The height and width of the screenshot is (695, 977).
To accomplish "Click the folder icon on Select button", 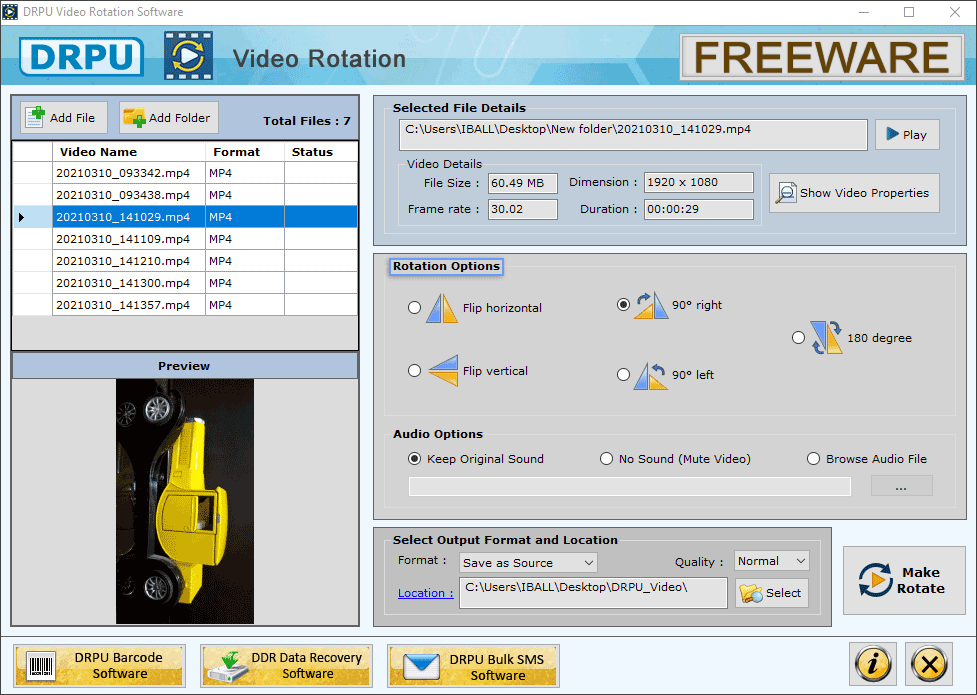I will coord(751,593).
